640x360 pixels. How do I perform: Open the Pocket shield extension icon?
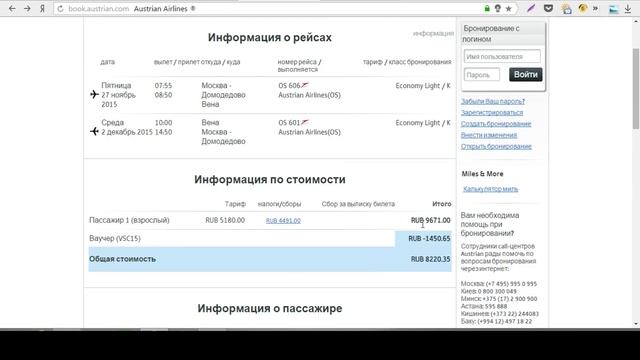(x=548, y=8)
